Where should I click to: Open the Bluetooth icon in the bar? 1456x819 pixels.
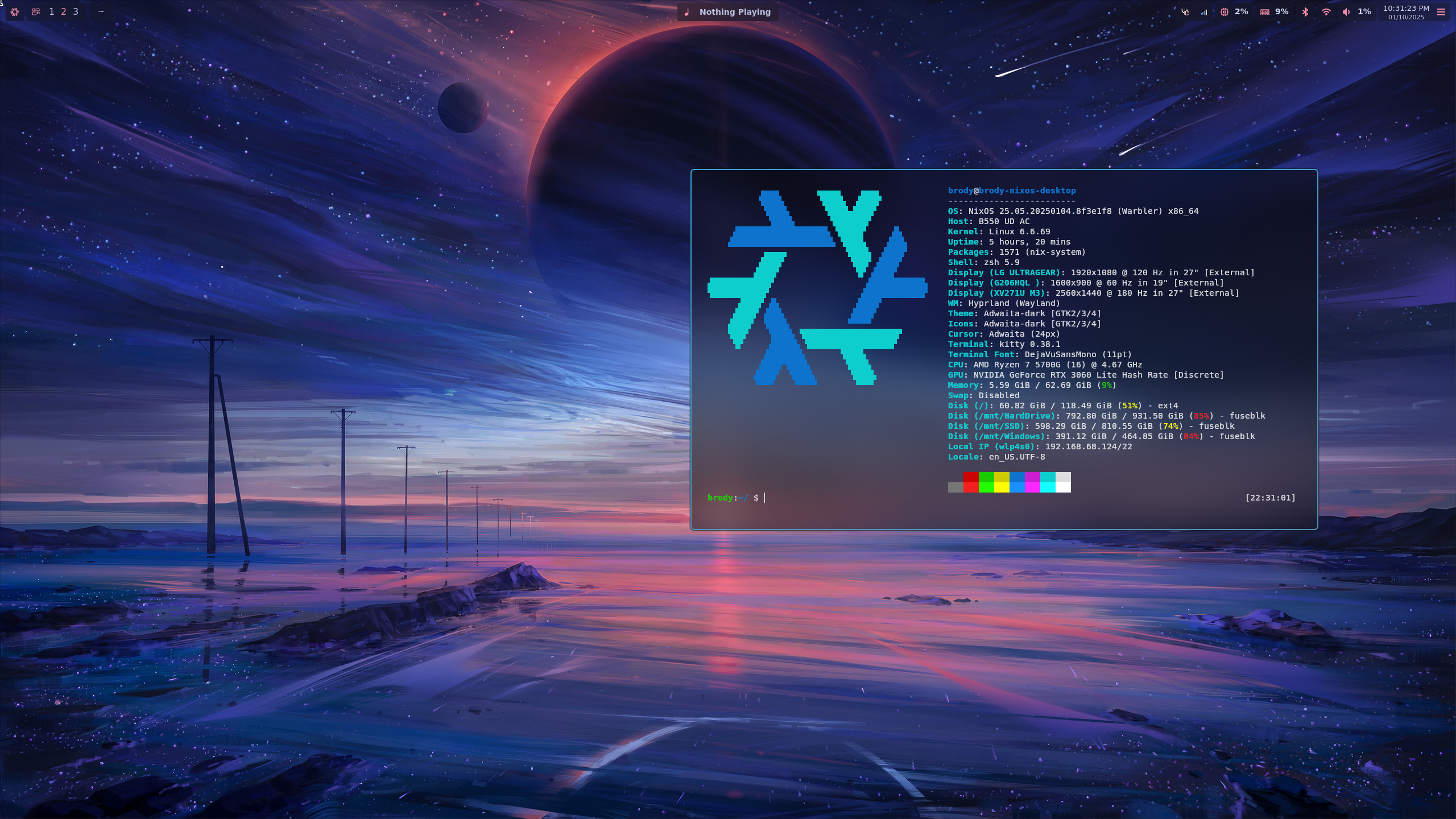point(1305,12)
